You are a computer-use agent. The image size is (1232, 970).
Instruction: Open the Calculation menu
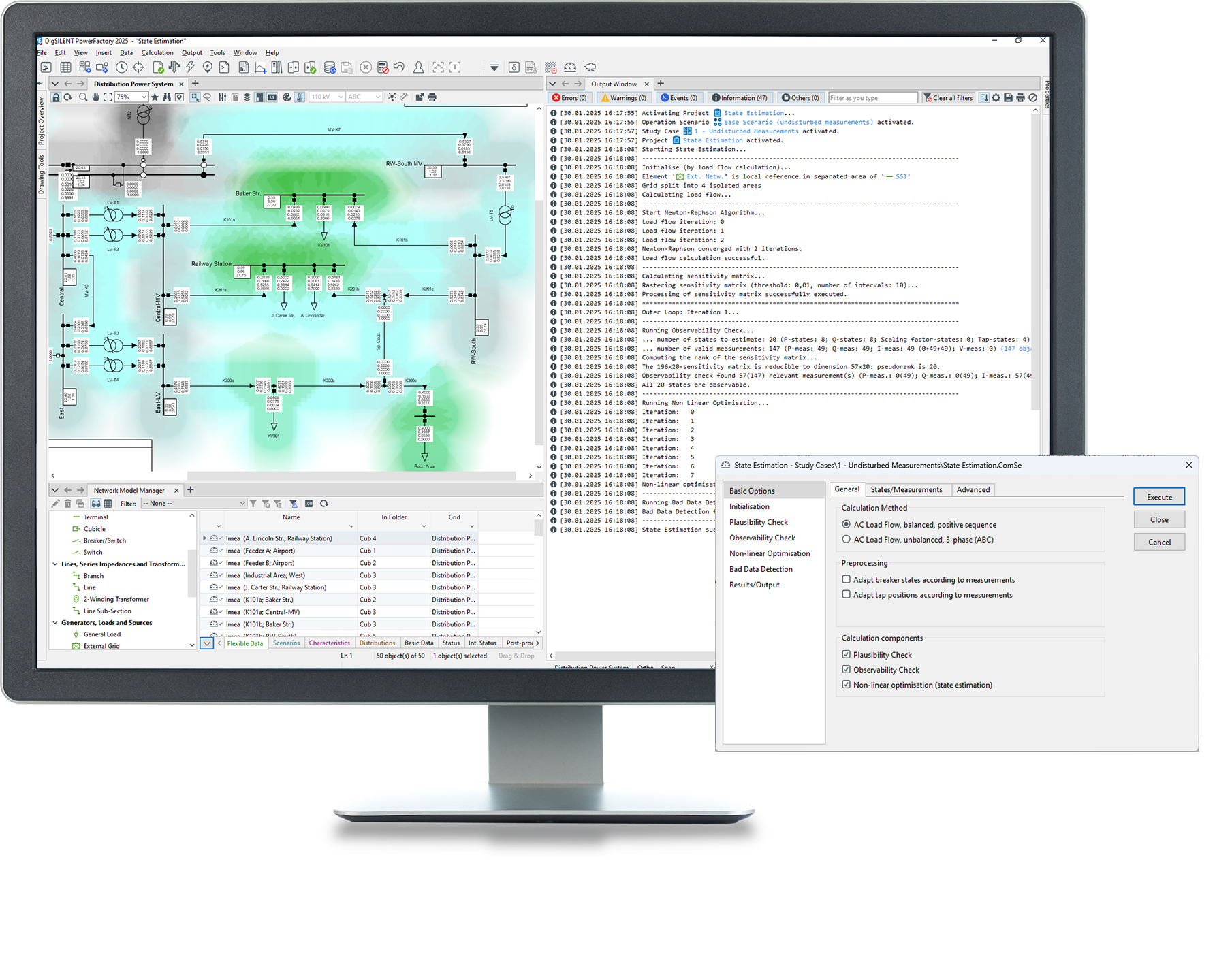tap(157, 52)
